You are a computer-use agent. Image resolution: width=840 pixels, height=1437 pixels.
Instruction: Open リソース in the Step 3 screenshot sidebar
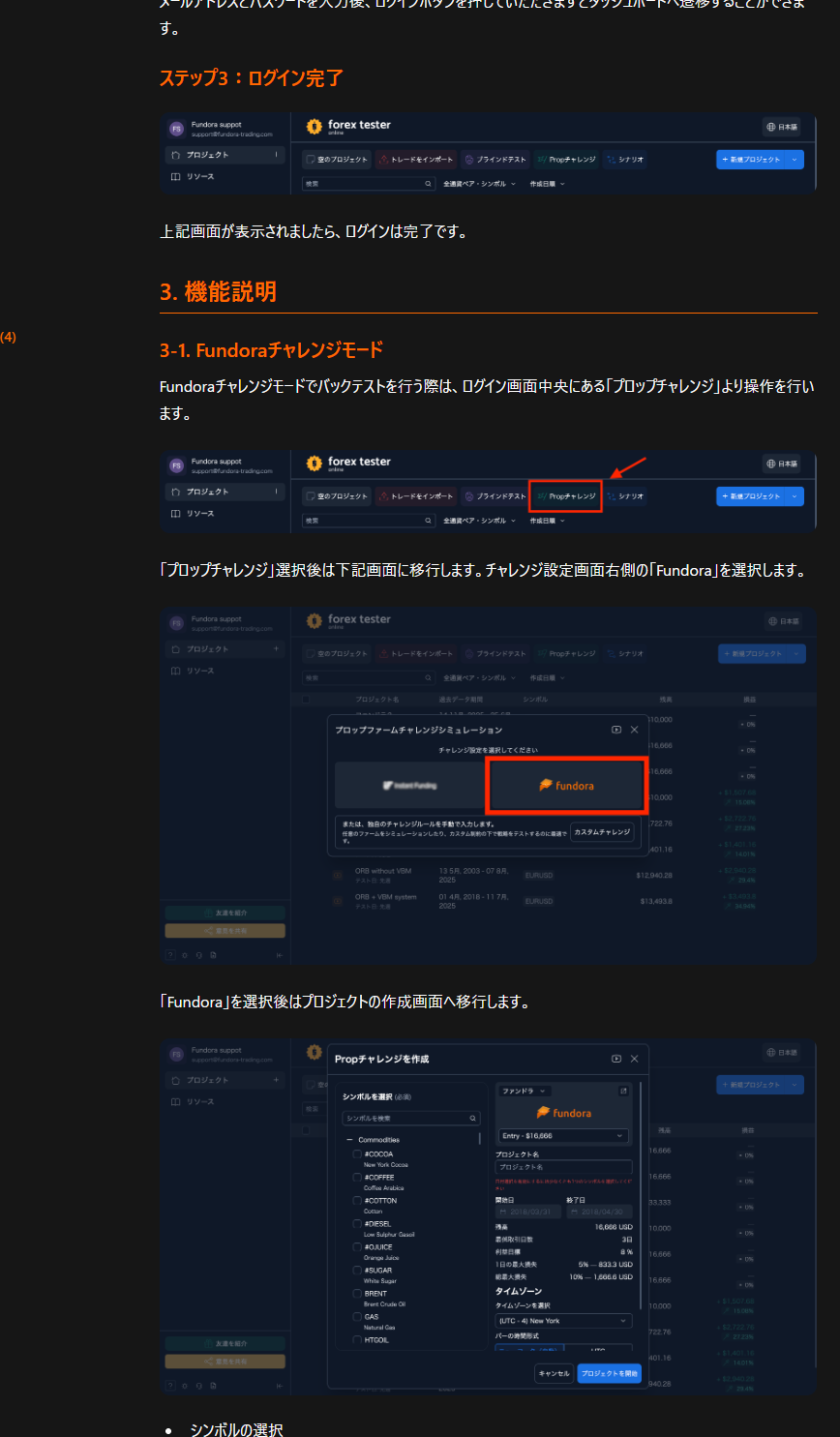coord(193,177)
